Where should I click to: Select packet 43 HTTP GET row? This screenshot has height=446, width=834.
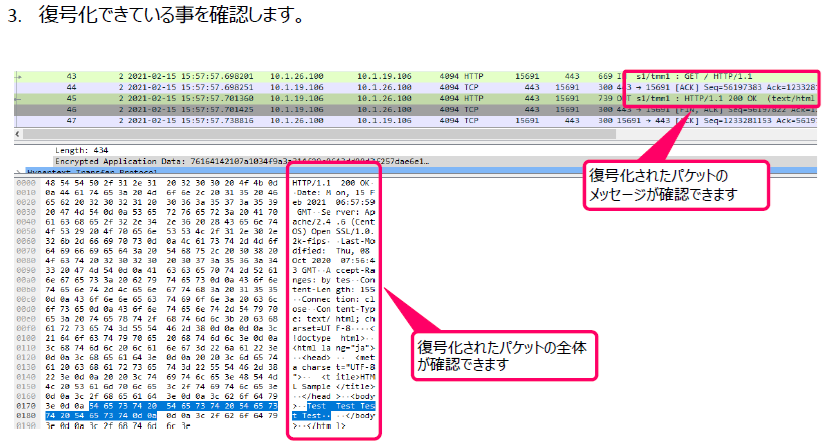[415, 77]
